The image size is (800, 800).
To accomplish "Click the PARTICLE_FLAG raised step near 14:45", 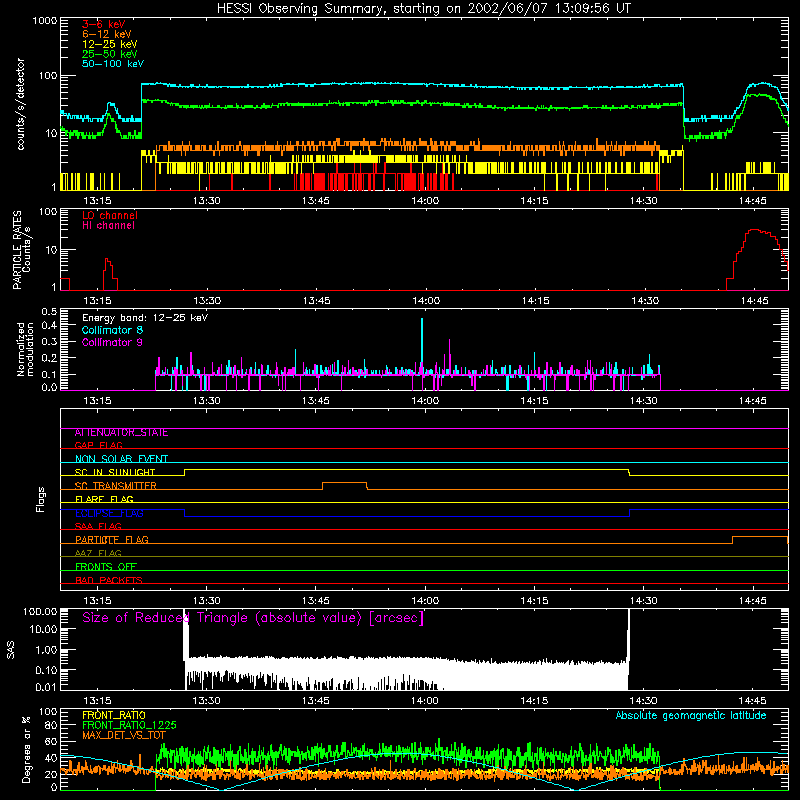I will click(x=760, y=537).
